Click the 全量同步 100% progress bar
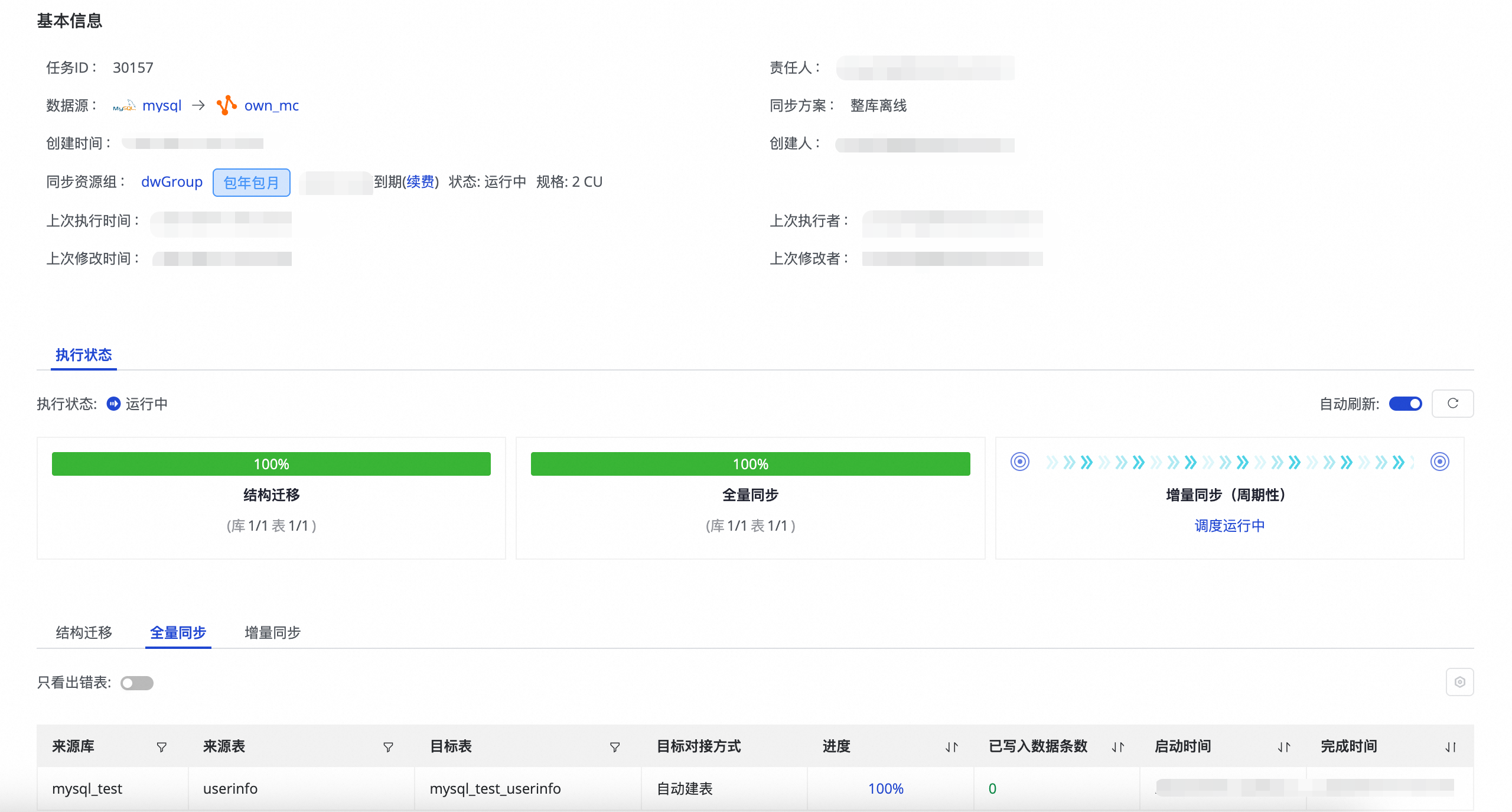Viewport: 1512px width, 812px height. click(x=750, y=464)
